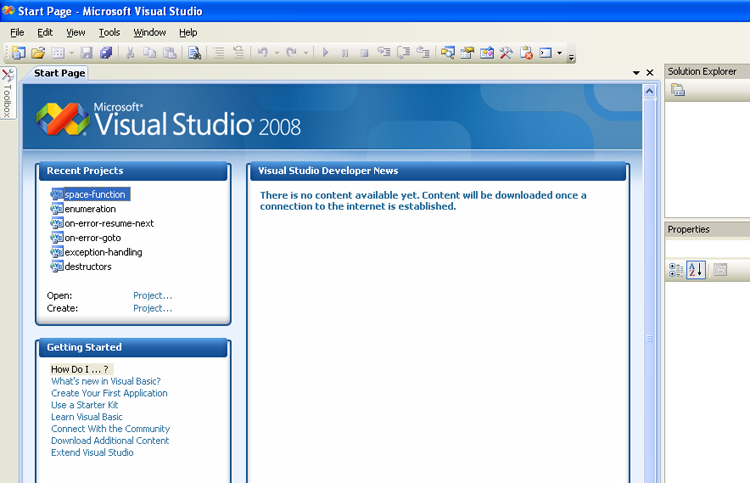Screen dimensions: 750x483
Task: Click the Save floppy disk icon
Action: tap(87, 53)
